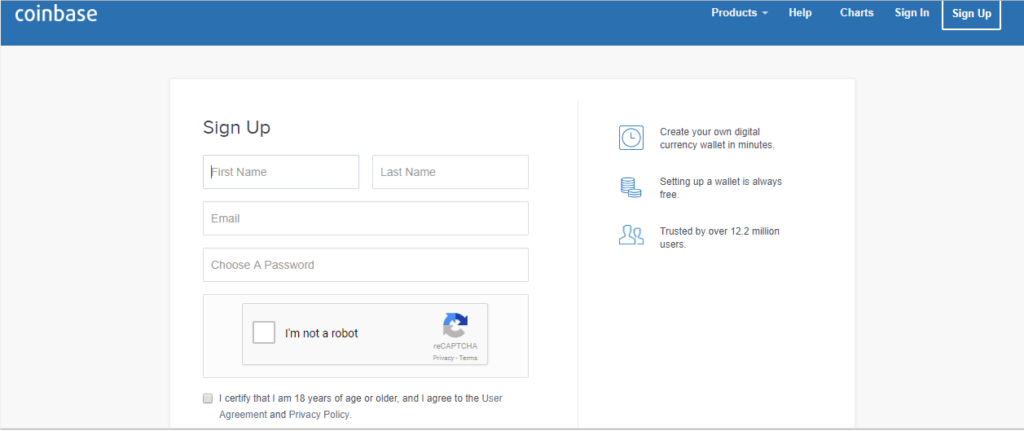
Task: Click 'Setting up a wallet is always free' text
Action: [720, 188]
